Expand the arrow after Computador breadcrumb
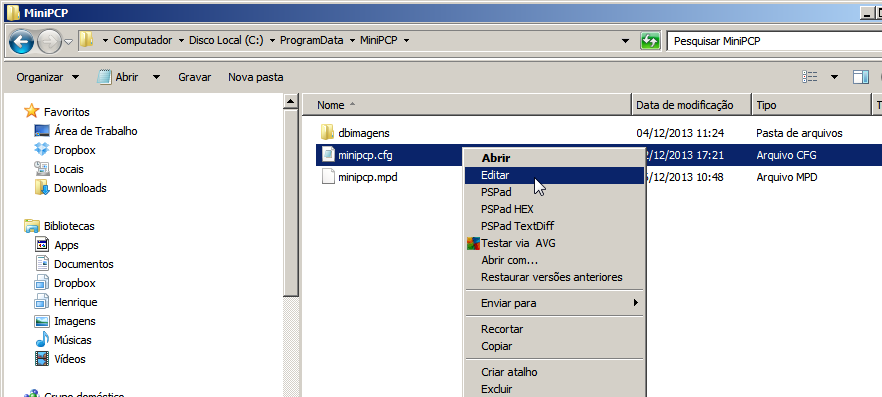 click(181, 40)
